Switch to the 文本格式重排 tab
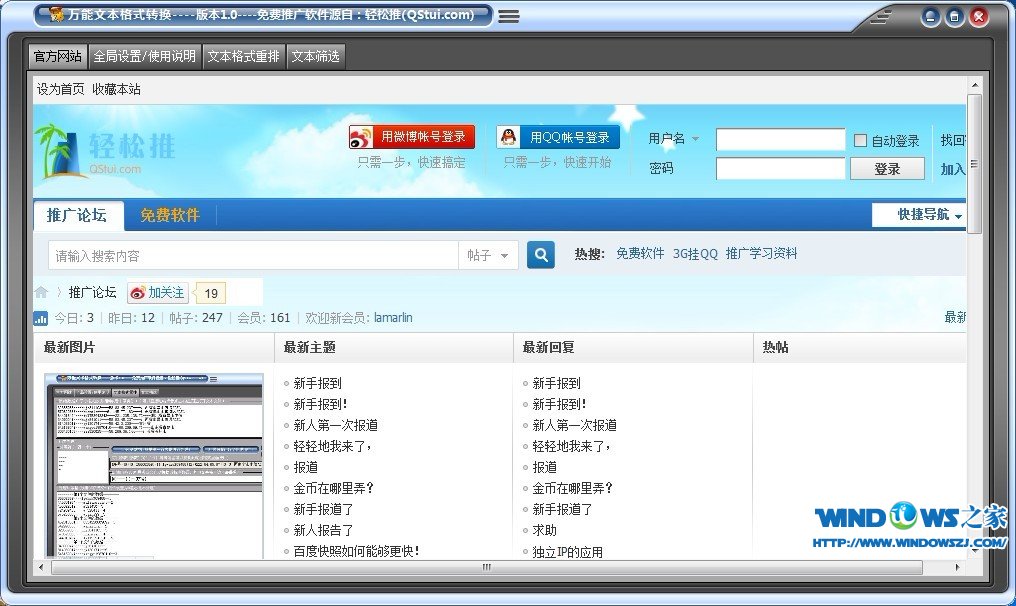Viewport: 1016px width, 606px height. pos(244,56)
